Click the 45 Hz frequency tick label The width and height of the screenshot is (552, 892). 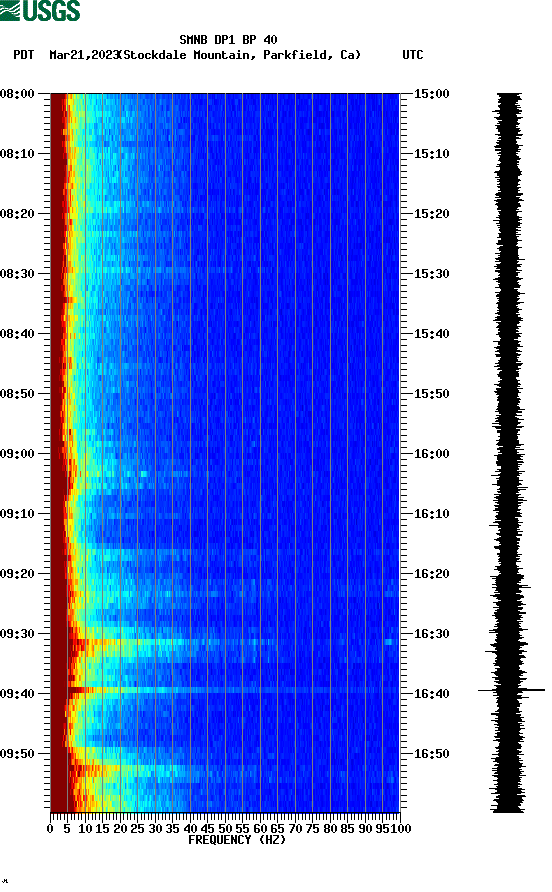tap(208, 829)
